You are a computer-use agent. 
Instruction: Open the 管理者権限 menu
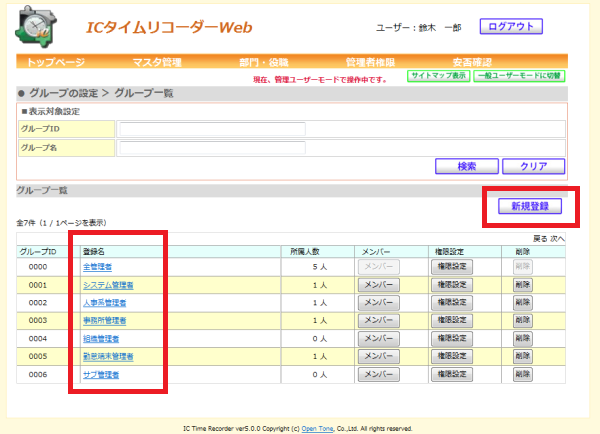point(370,62)
